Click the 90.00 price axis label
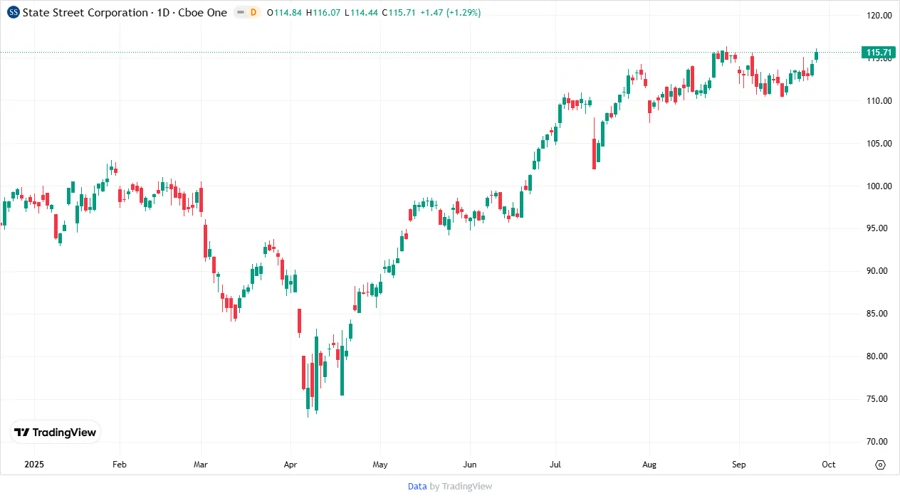 point(879,271)
